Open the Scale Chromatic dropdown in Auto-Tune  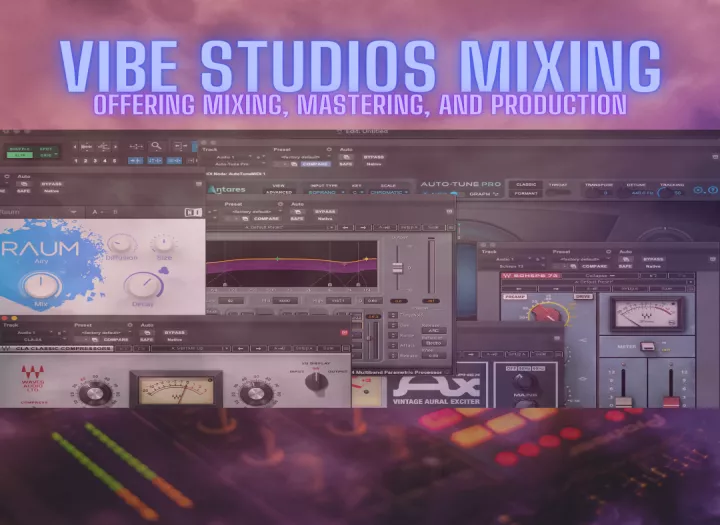(388, 192)
